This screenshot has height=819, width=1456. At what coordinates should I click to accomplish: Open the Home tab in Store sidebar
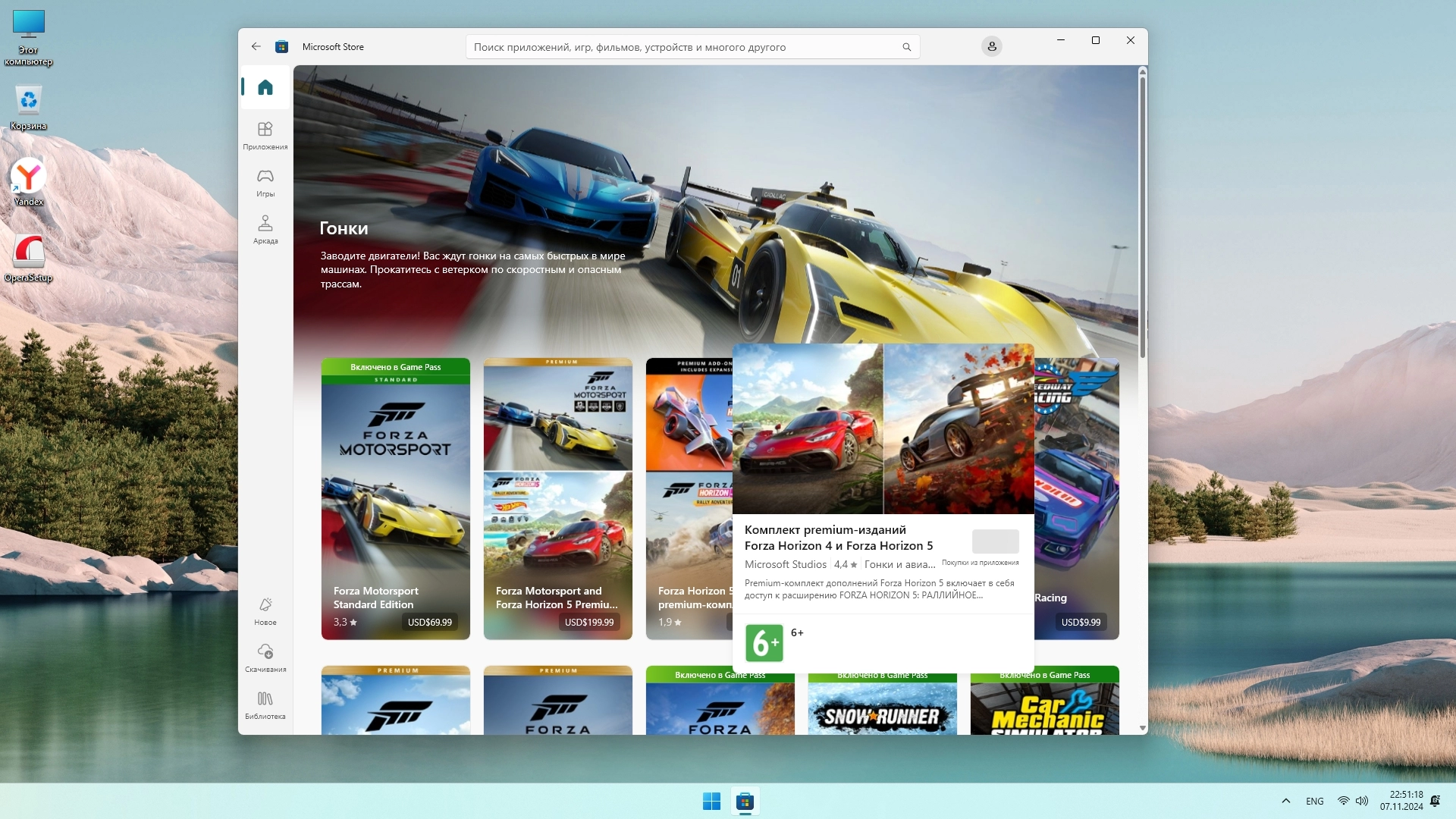point(265,88)
